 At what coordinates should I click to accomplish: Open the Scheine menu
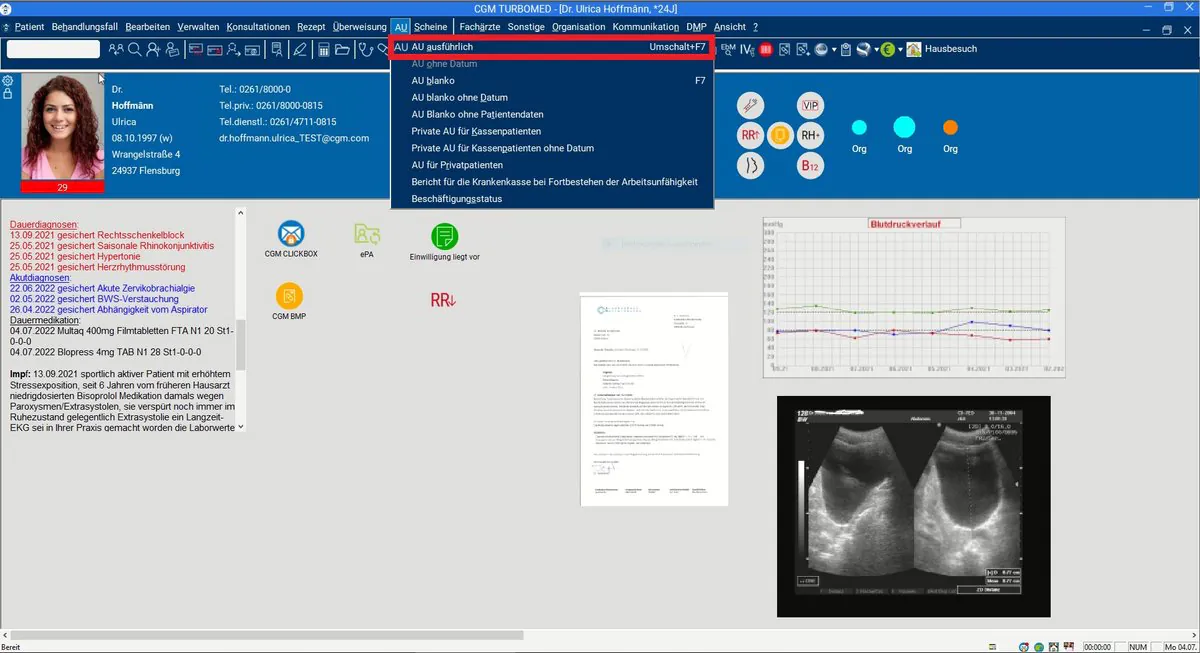[431, 27]
